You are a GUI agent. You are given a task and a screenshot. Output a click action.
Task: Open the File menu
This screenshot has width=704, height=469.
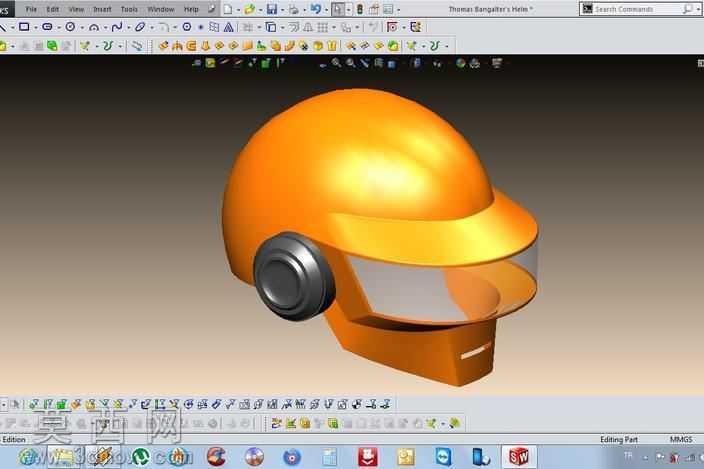point(31,9)
